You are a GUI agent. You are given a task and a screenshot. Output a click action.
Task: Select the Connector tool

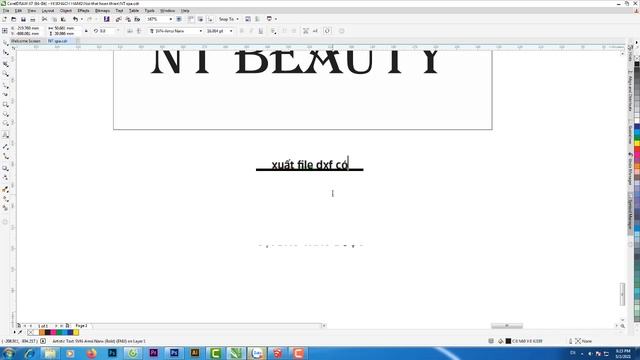[5, 156]
